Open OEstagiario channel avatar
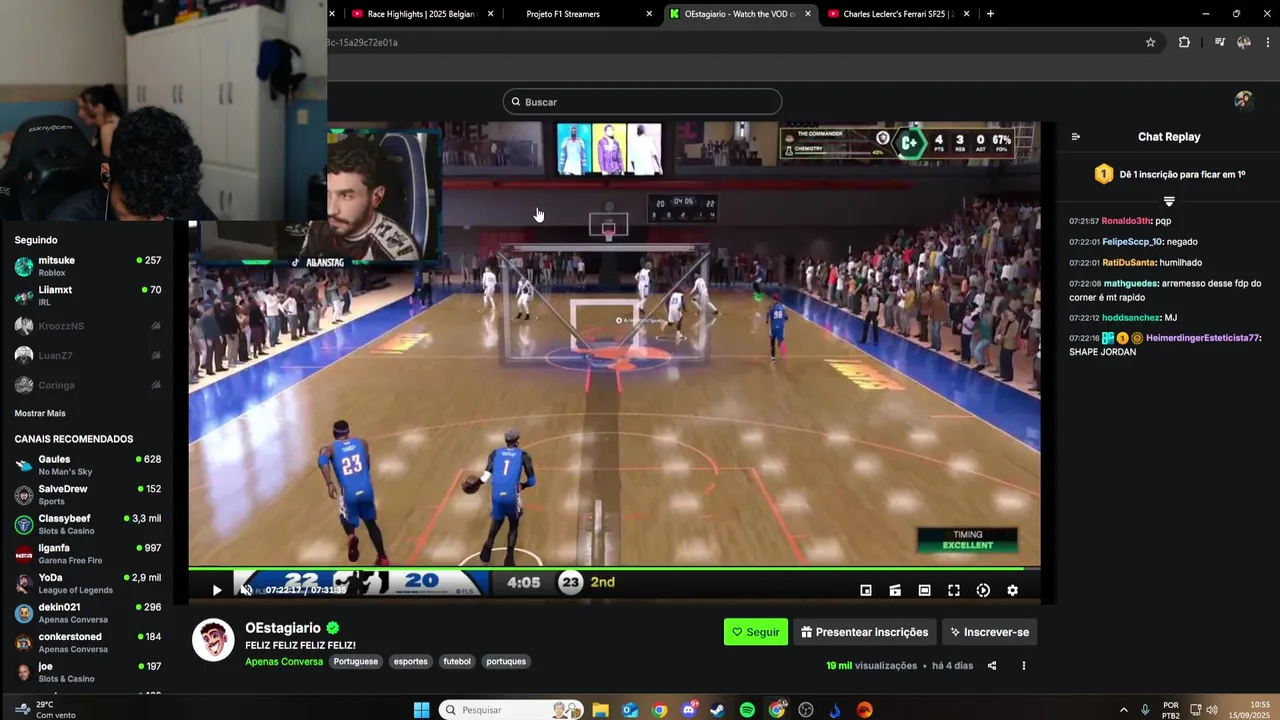 [213, 640]
